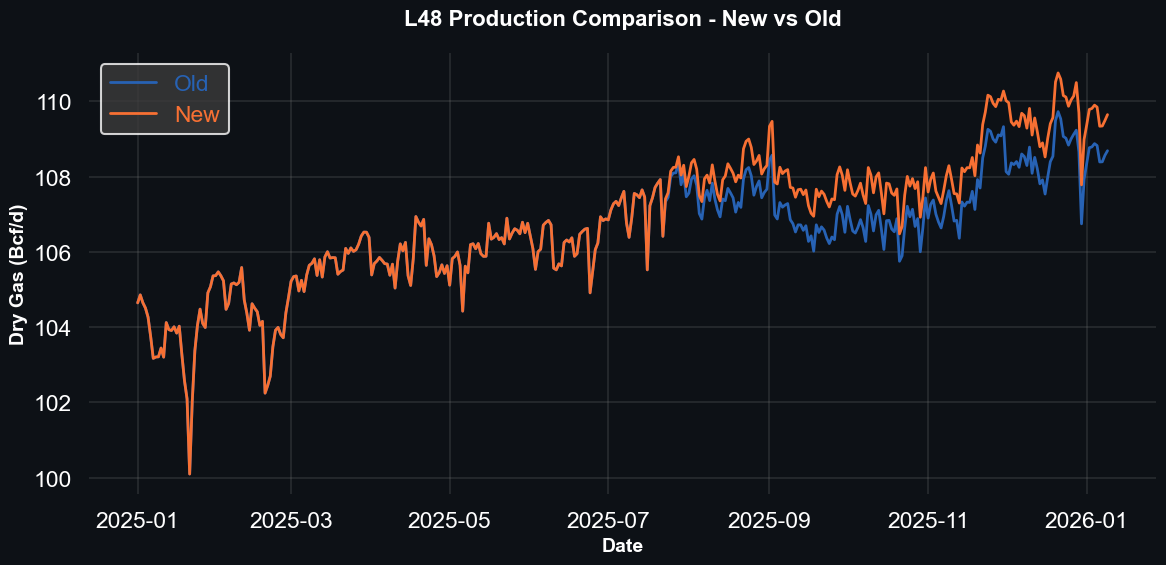Click the 104 y-axis tick label
Screen dimensions: 1166x565
[x=53, y=328]
